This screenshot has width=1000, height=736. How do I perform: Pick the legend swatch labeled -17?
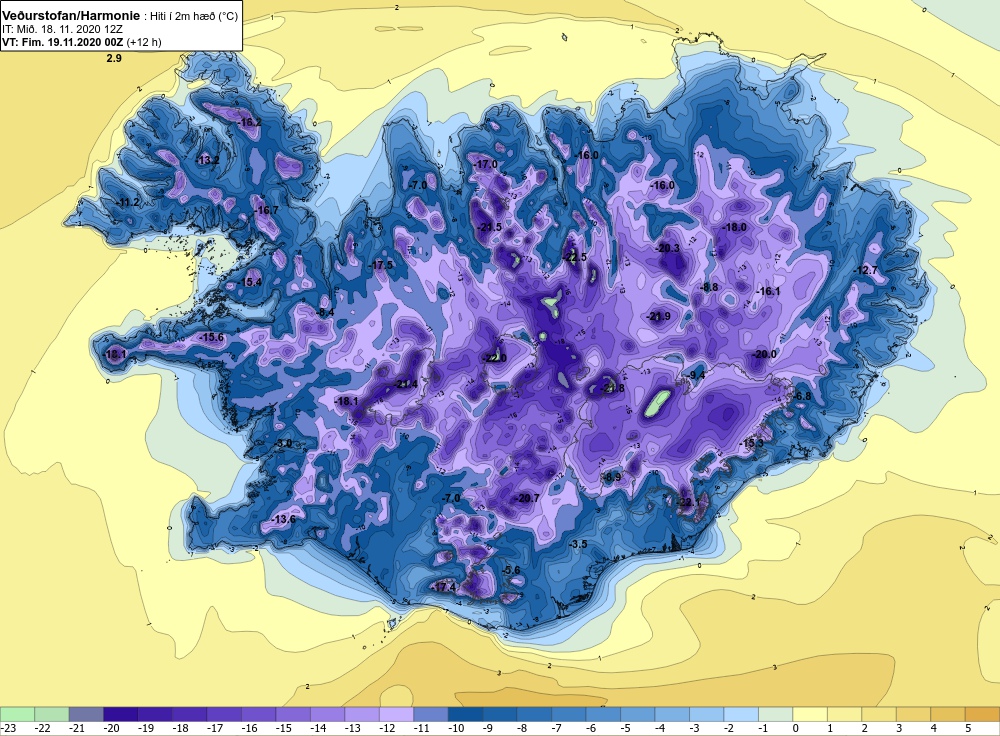click(x=224, y=714)
